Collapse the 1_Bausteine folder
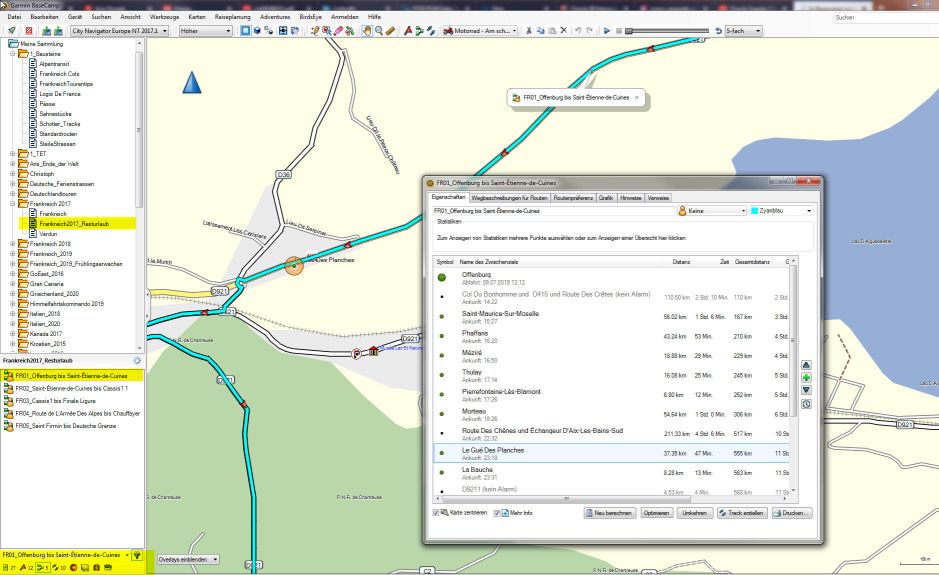This screenshot has height=575, width=939. point(13,54)
